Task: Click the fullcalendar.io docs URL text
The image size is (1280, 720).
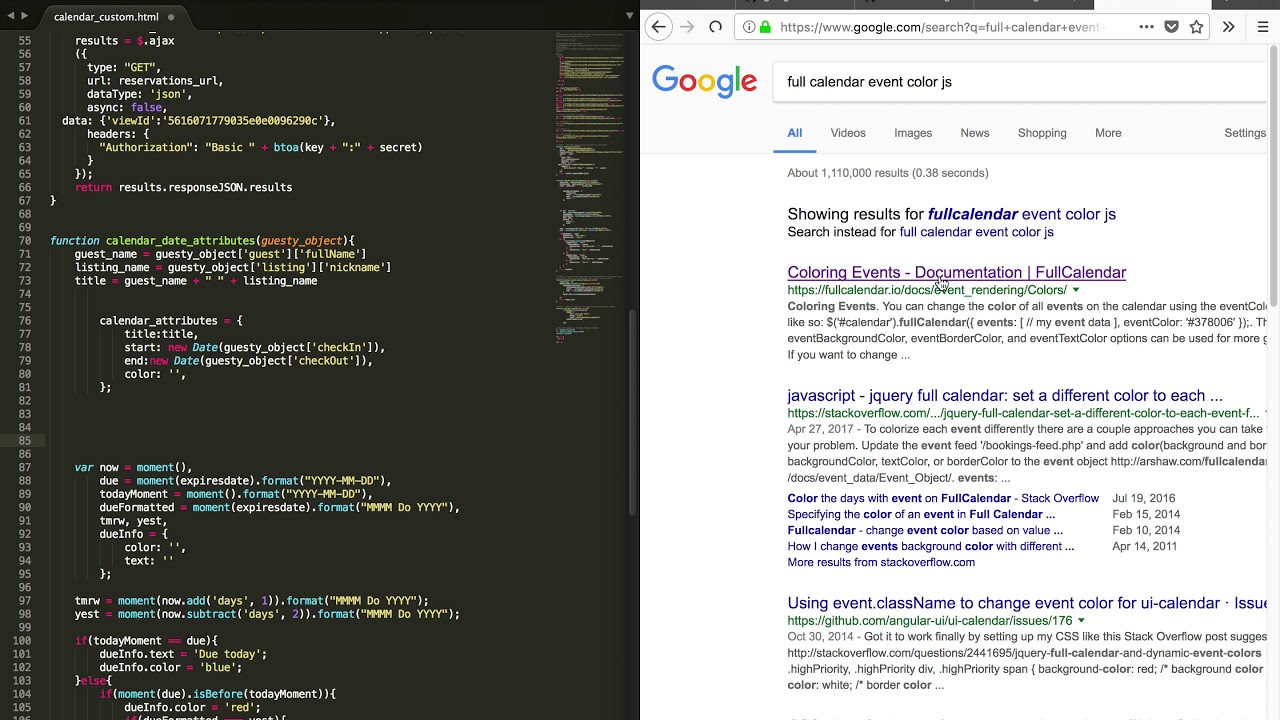Action: (927, 290)
